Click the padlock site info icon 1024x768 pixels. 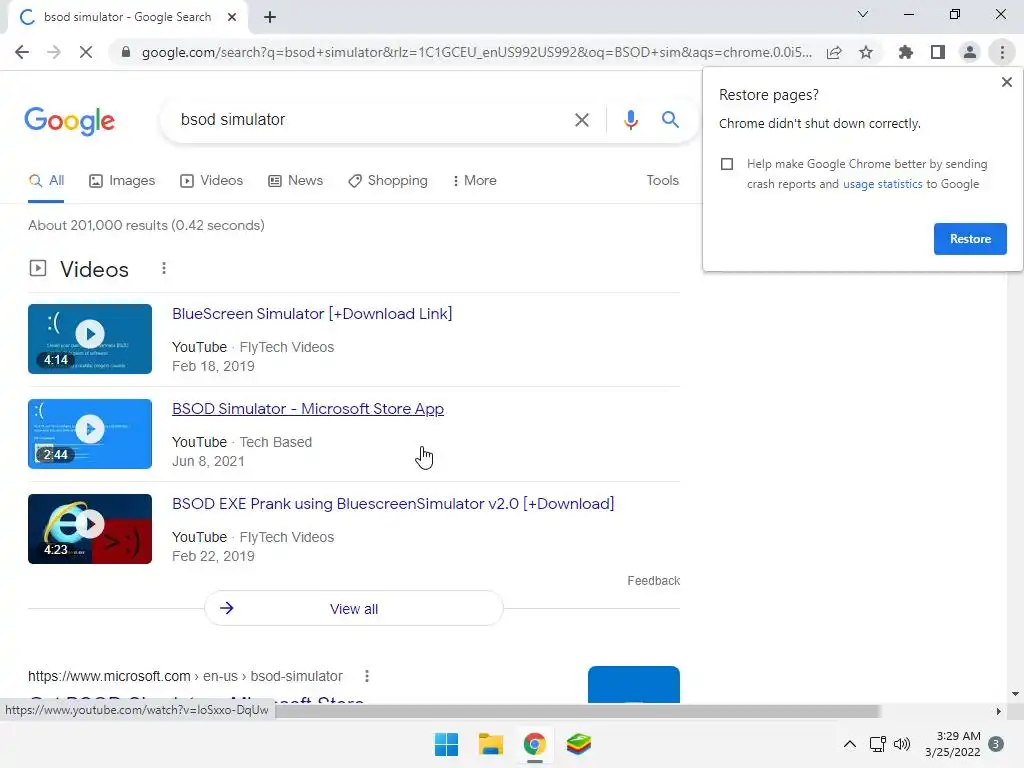(126, 52)
